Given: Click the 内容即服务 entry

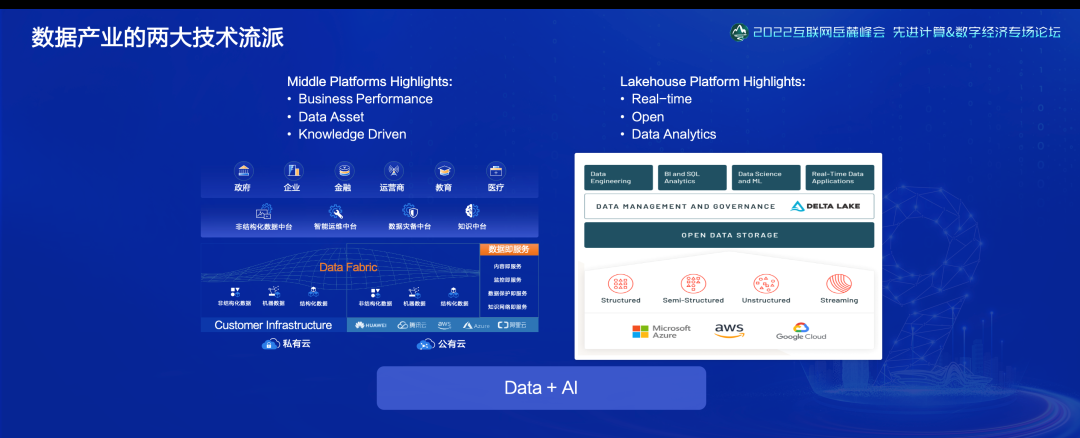Looking at the screenshot, I should coord(508,267).
